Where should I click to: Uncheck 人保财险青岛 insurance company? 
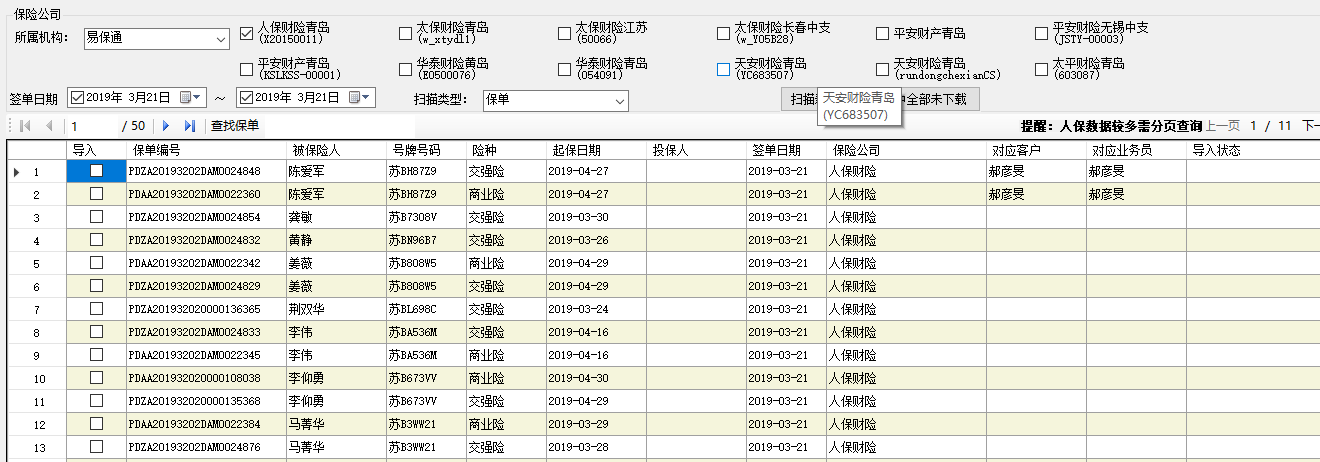click(x=247, y=34)
